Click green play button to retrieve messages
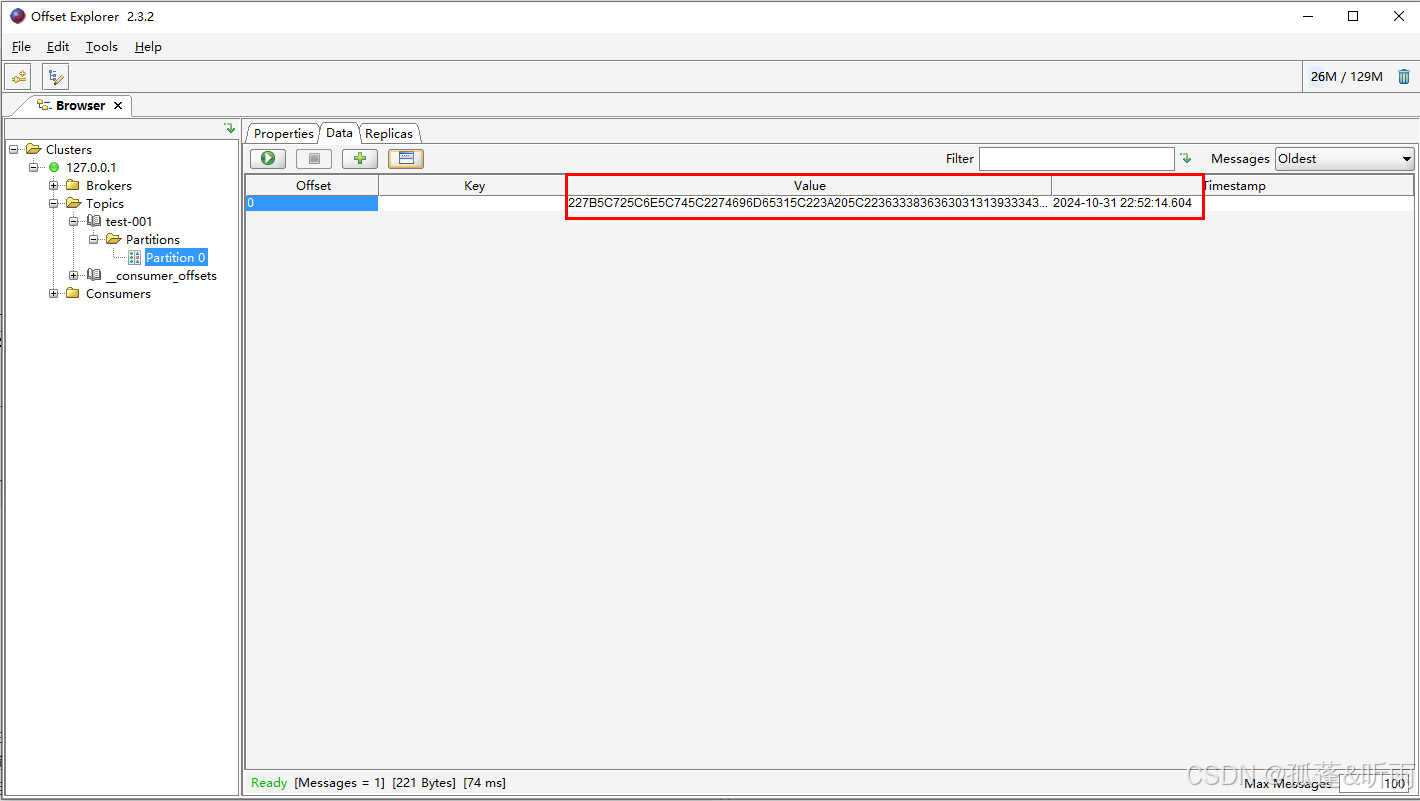 click(x=268, y=158)
